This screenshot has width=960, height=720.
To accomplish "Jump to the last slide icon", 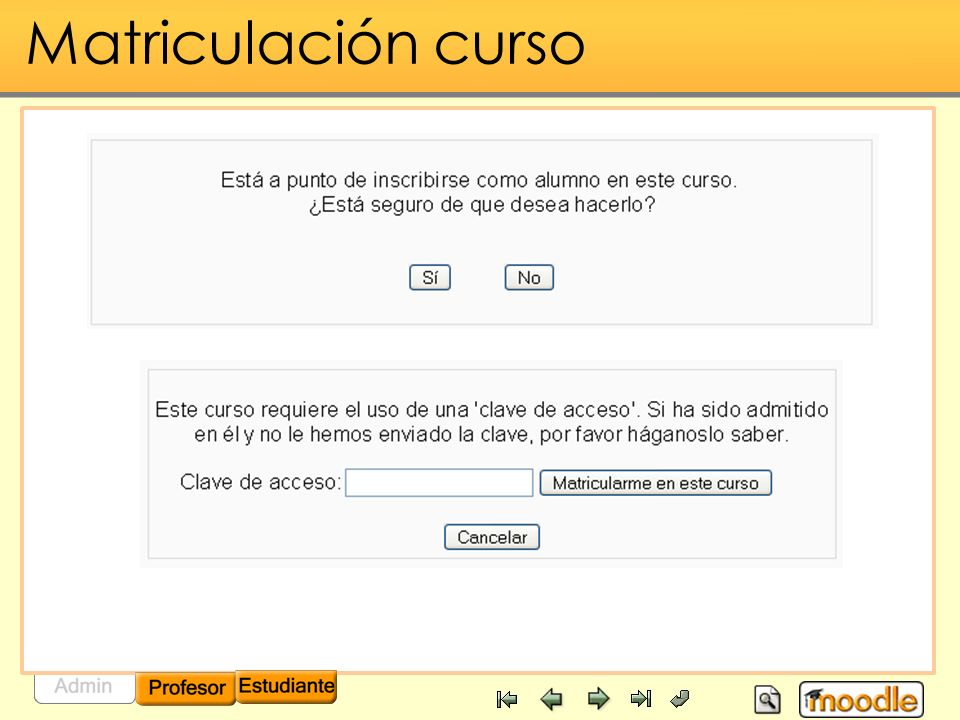I will point(641,699).
